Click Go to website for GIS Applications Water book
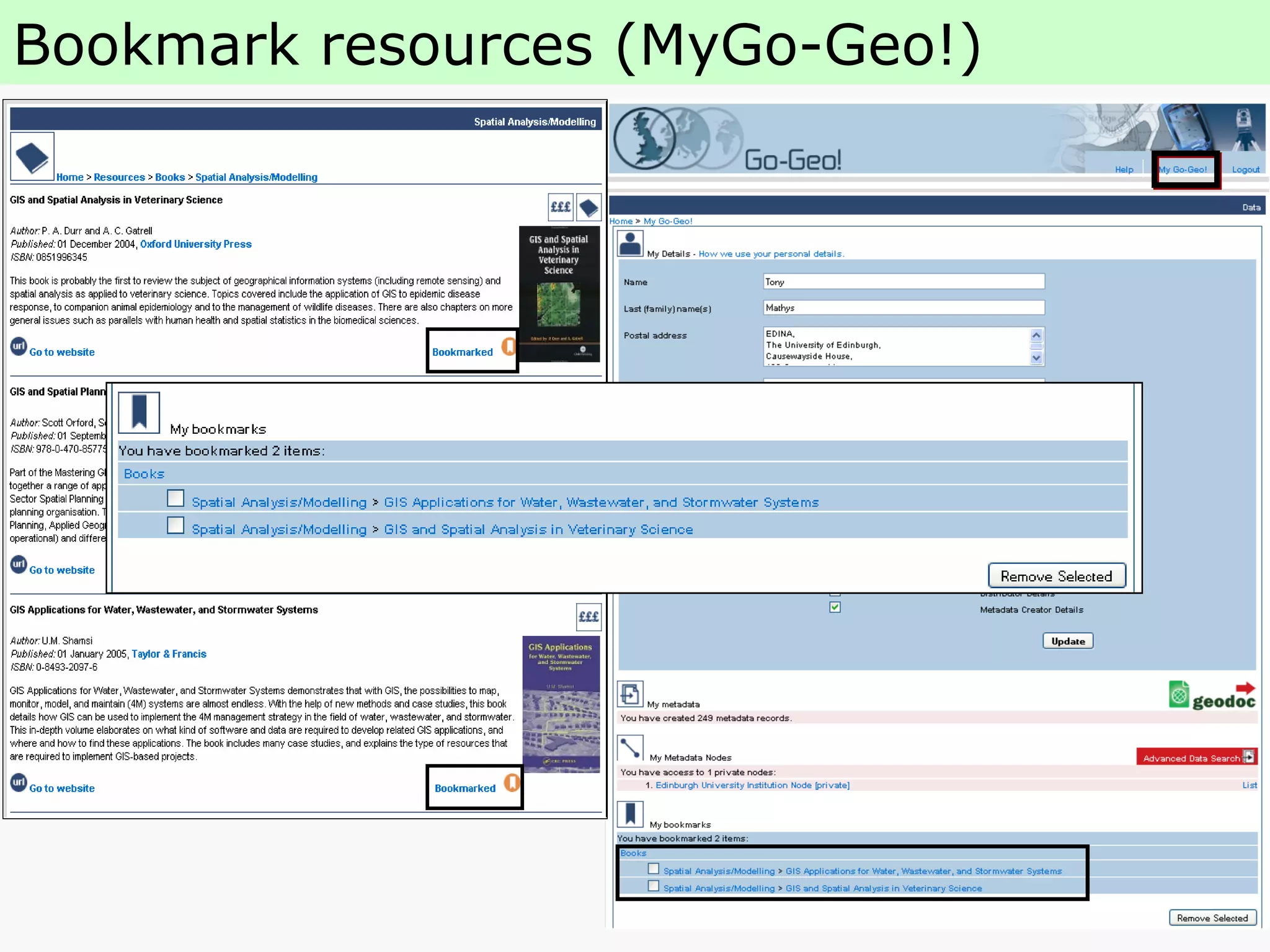Screen dimensions: 1270x952 click(62, 788)
